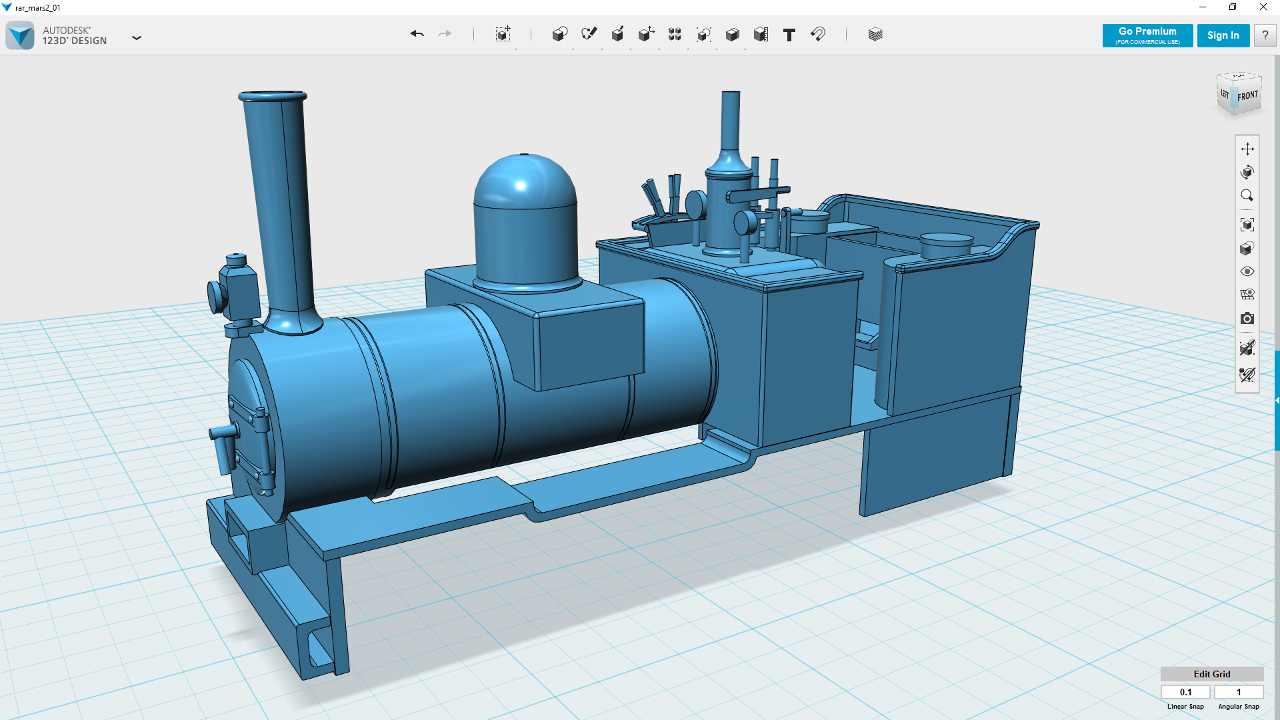1280x720 pixels.
Task: Toggle grid visibility in navigation bar
Action: point(1247,295)
